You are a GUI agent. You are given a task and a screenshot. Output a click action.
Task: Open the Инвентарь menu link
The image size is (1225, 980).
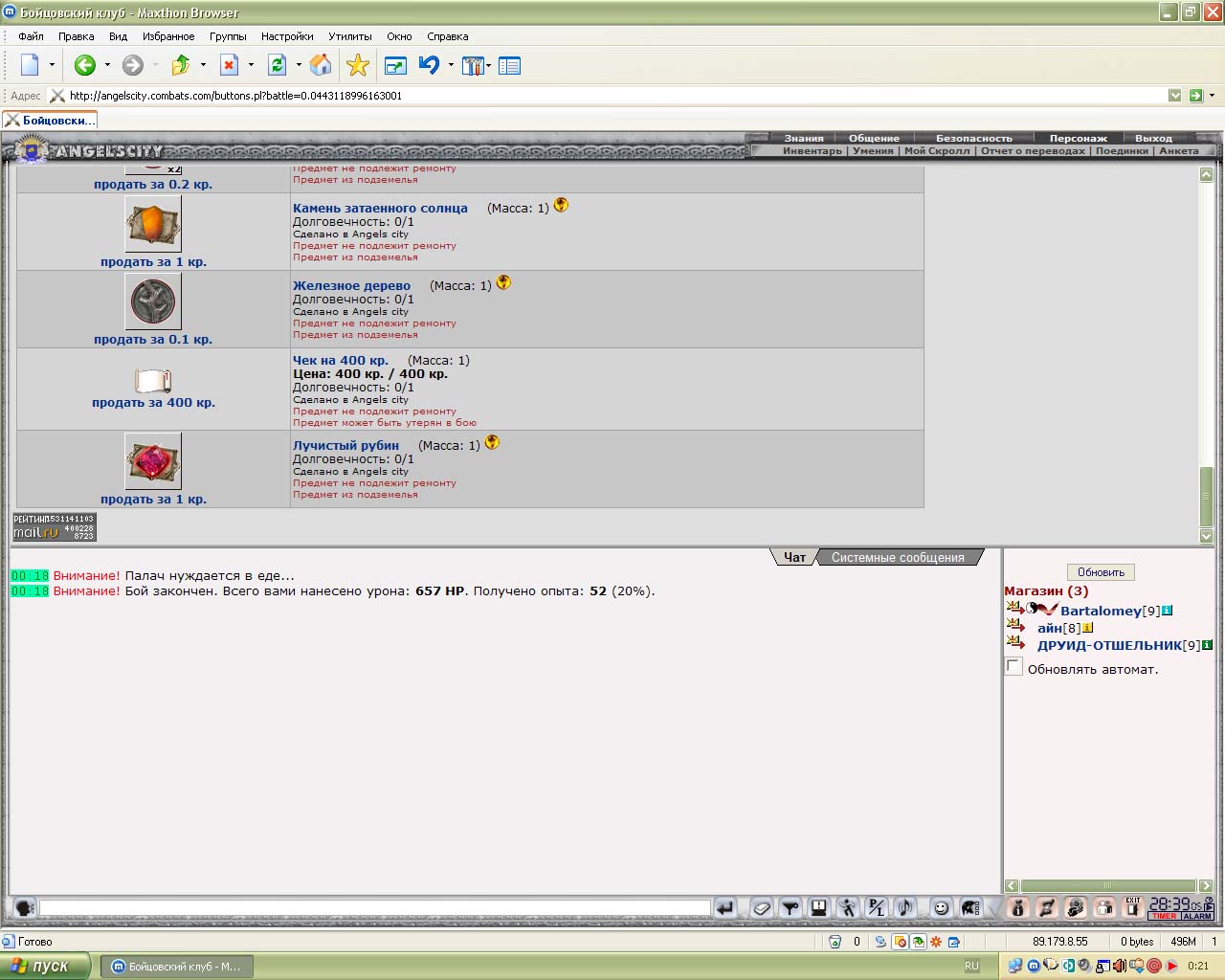(x=812, y=151)
